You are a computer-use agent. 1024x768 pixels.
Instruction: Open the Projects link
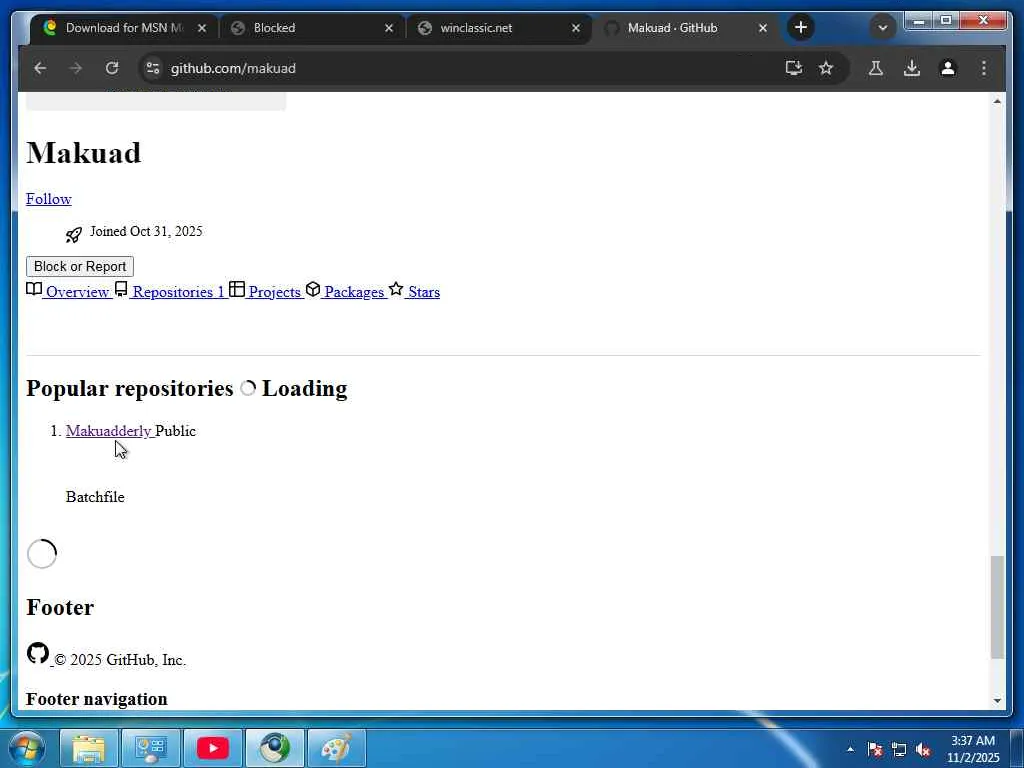(x=274, y=292)
